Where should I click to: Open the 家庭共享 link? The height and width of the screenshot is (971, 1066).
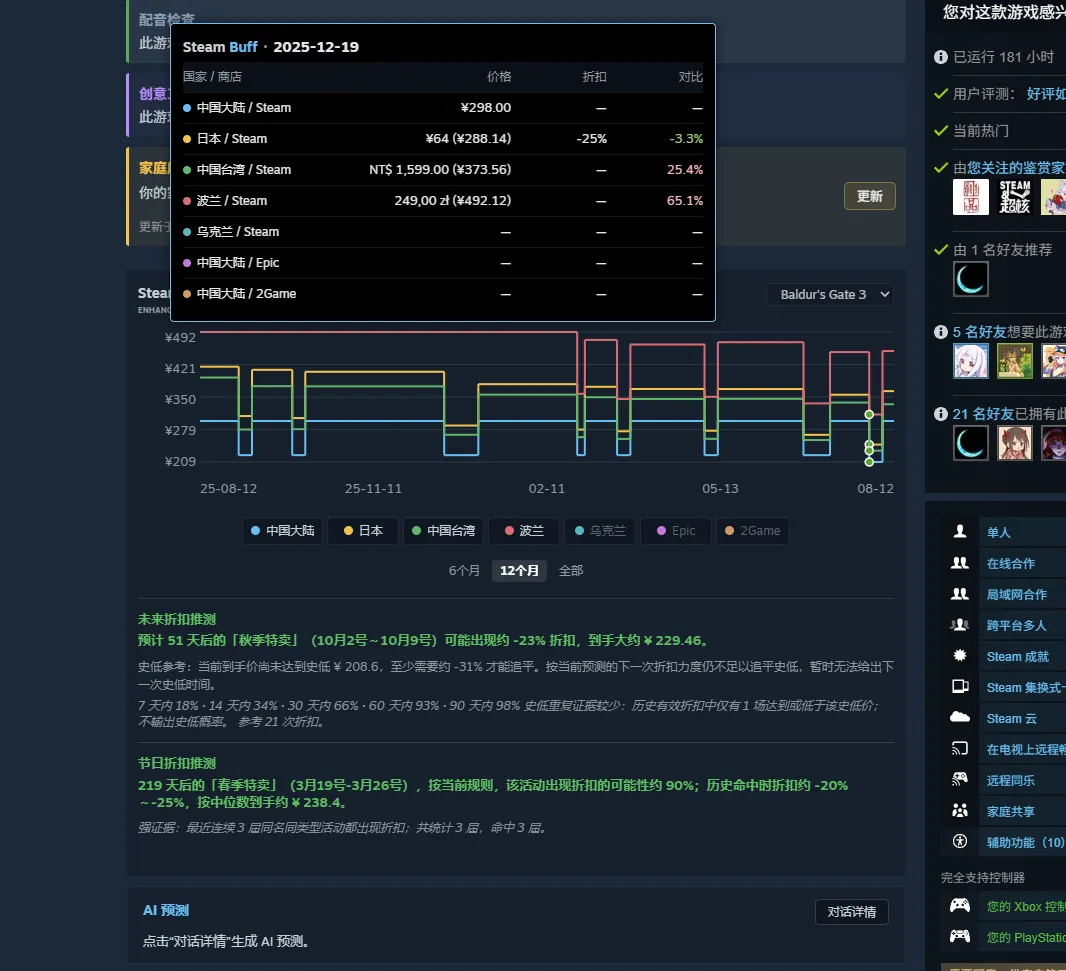(1010, 811)
